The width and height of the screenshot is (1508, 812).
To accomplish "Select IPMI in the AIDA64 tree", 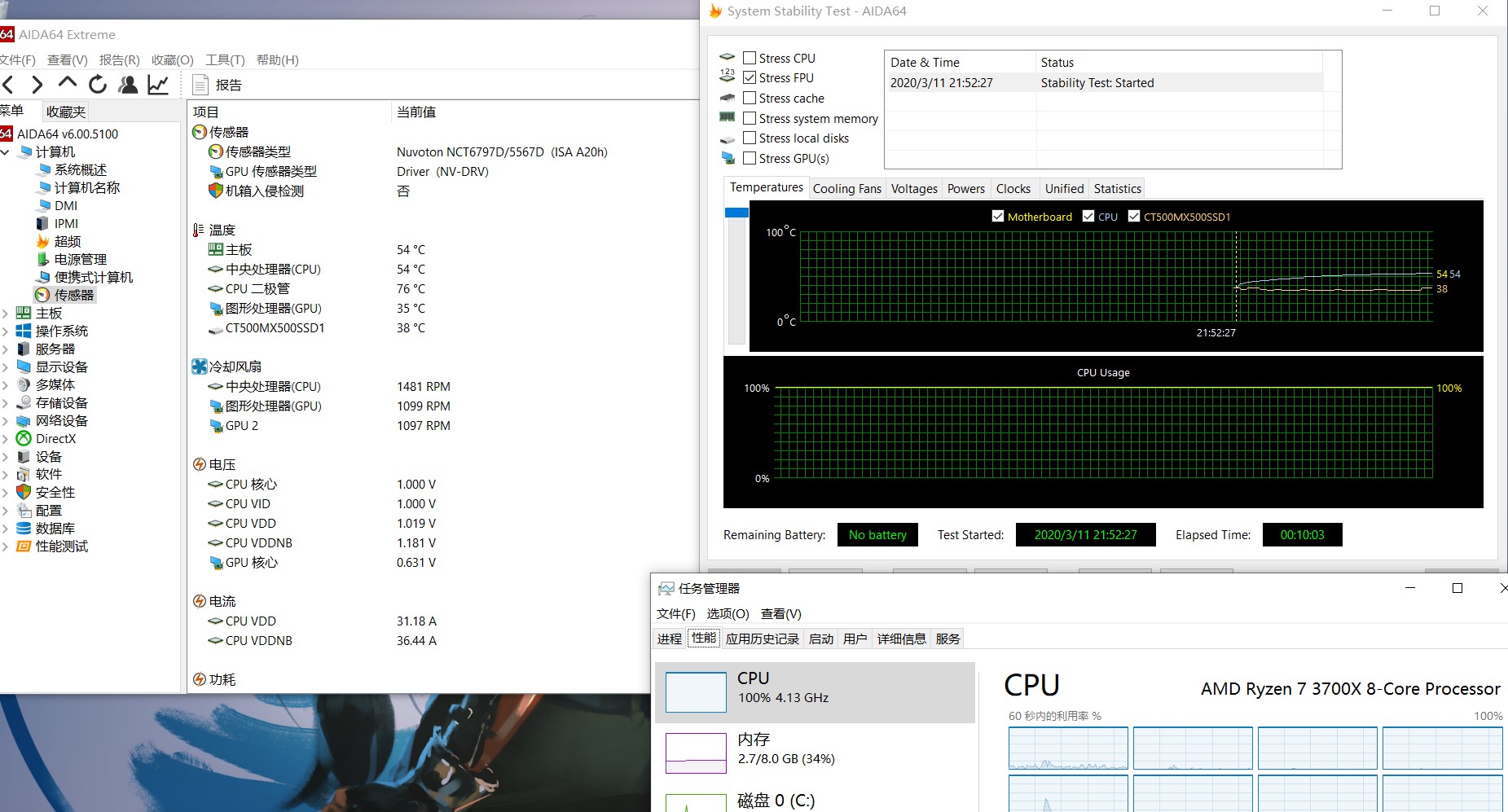I will pyautogui.click(x=66, y=223).
